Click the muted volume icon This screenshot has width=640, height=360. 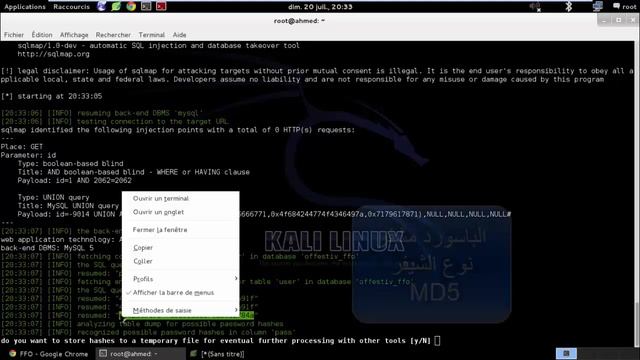point(535,7)
